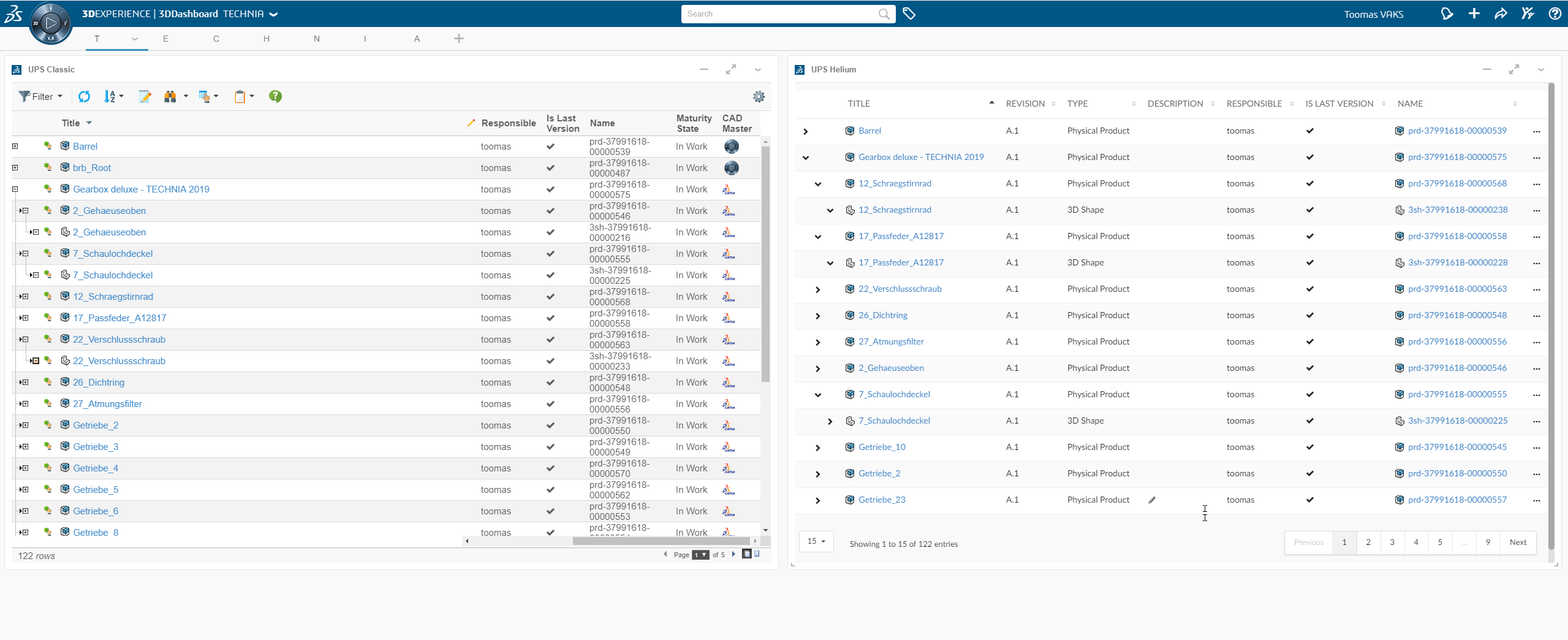Open the A-Z sort dropdown
1568x640 pixels.
[113, 96]
